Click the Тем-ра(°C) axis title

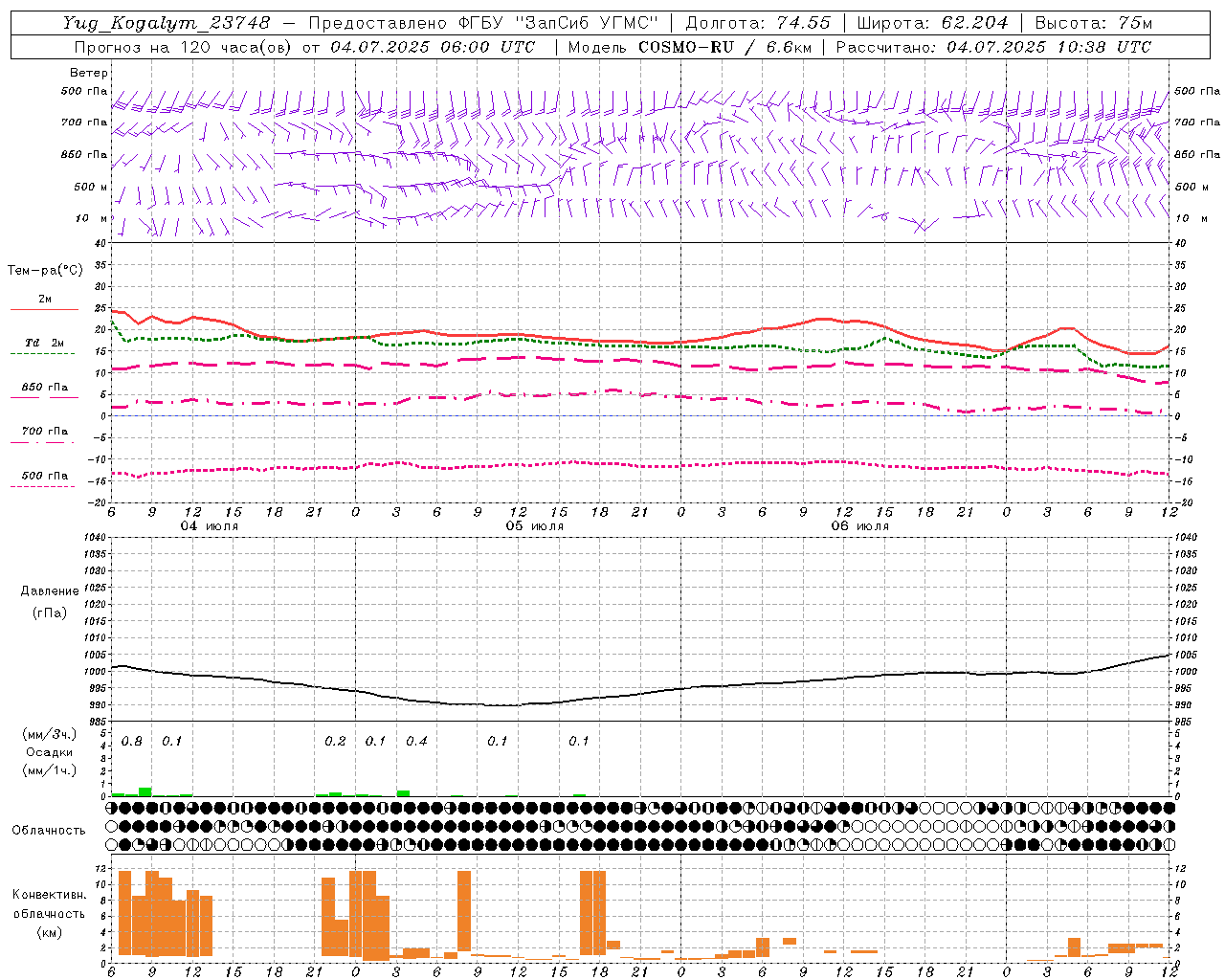click(x=45, y=271)
